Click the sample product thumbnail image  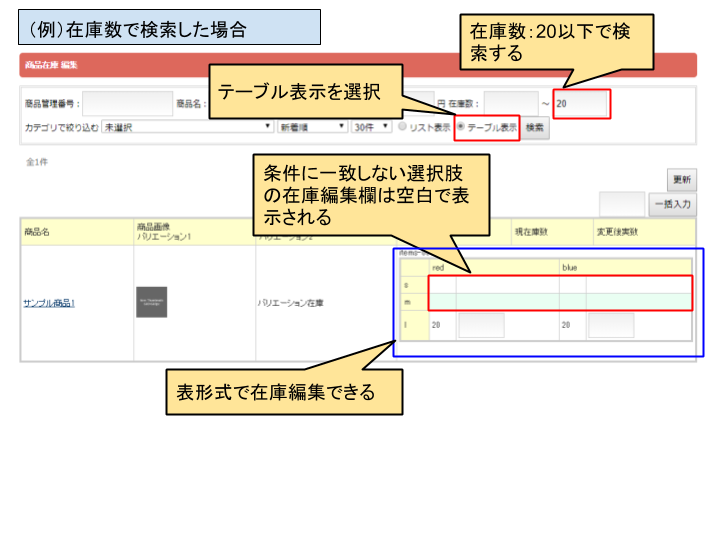tap(151, 302)
